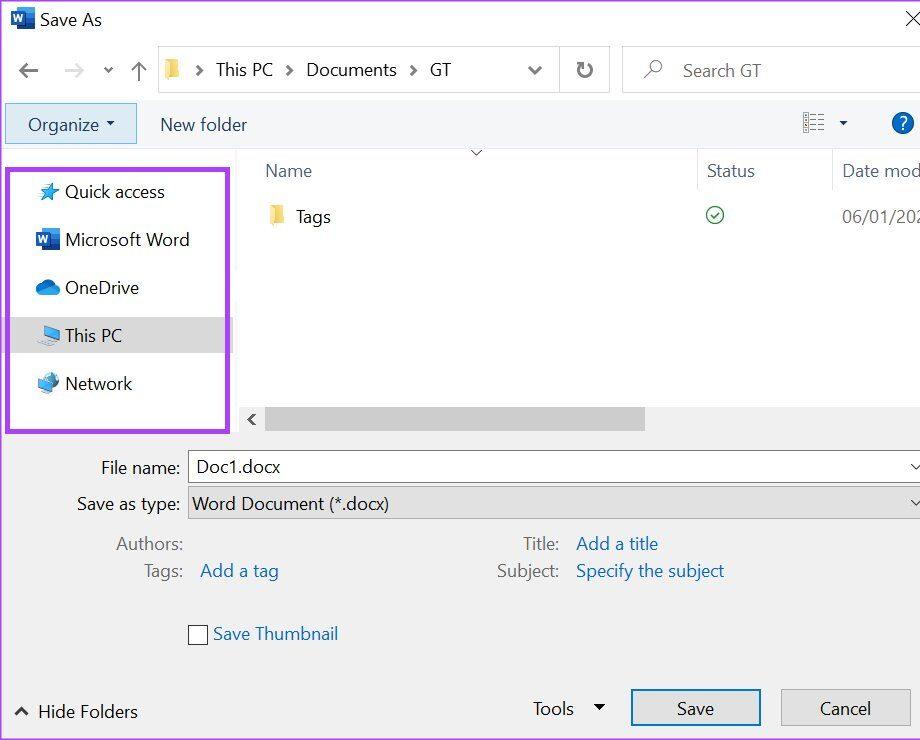Click the Save button
Viewport: 920px width, 740px height.
click(696, 708)
